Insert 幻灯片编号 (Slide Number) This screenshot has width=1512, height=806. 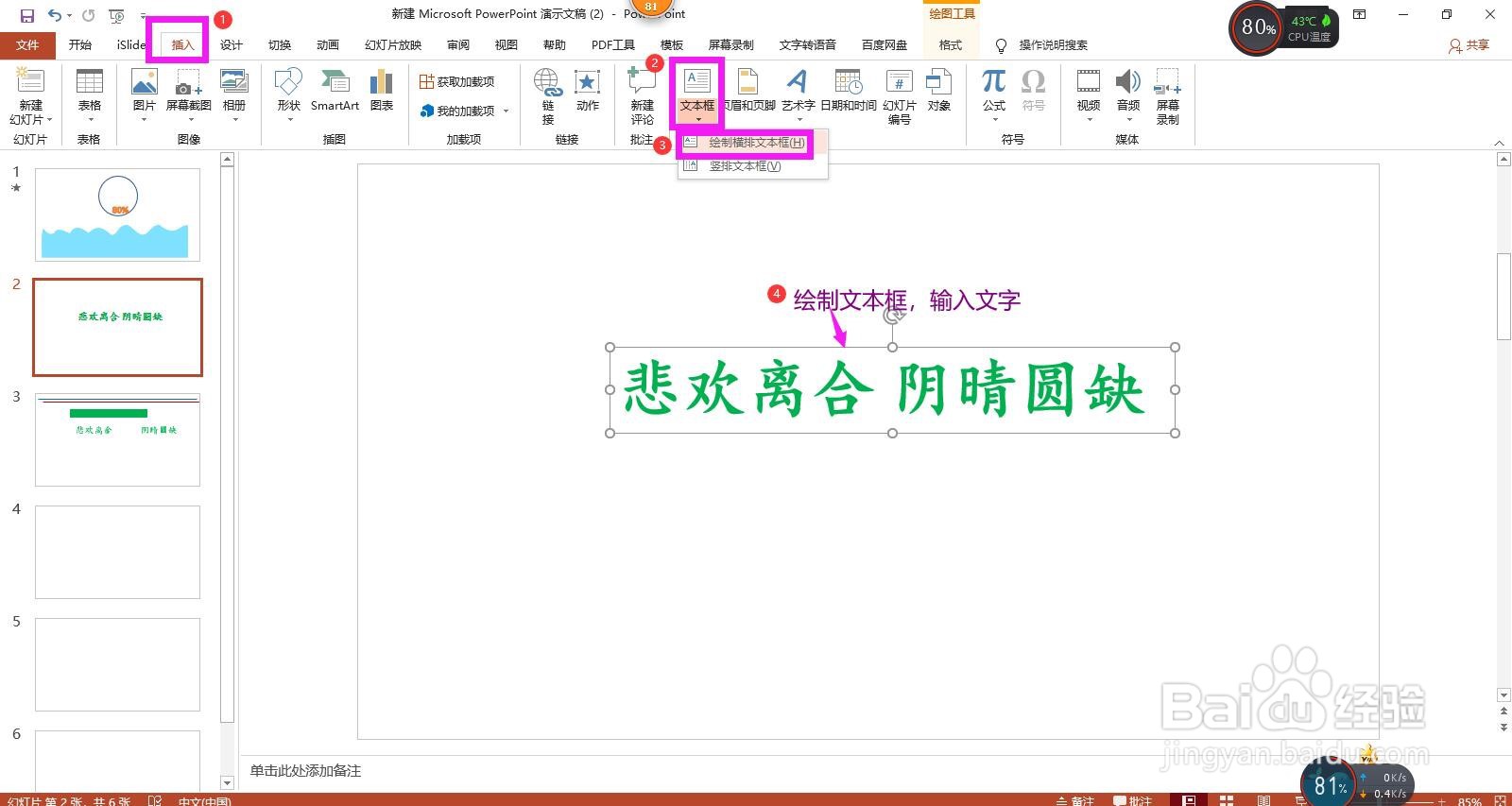(900, 94)
